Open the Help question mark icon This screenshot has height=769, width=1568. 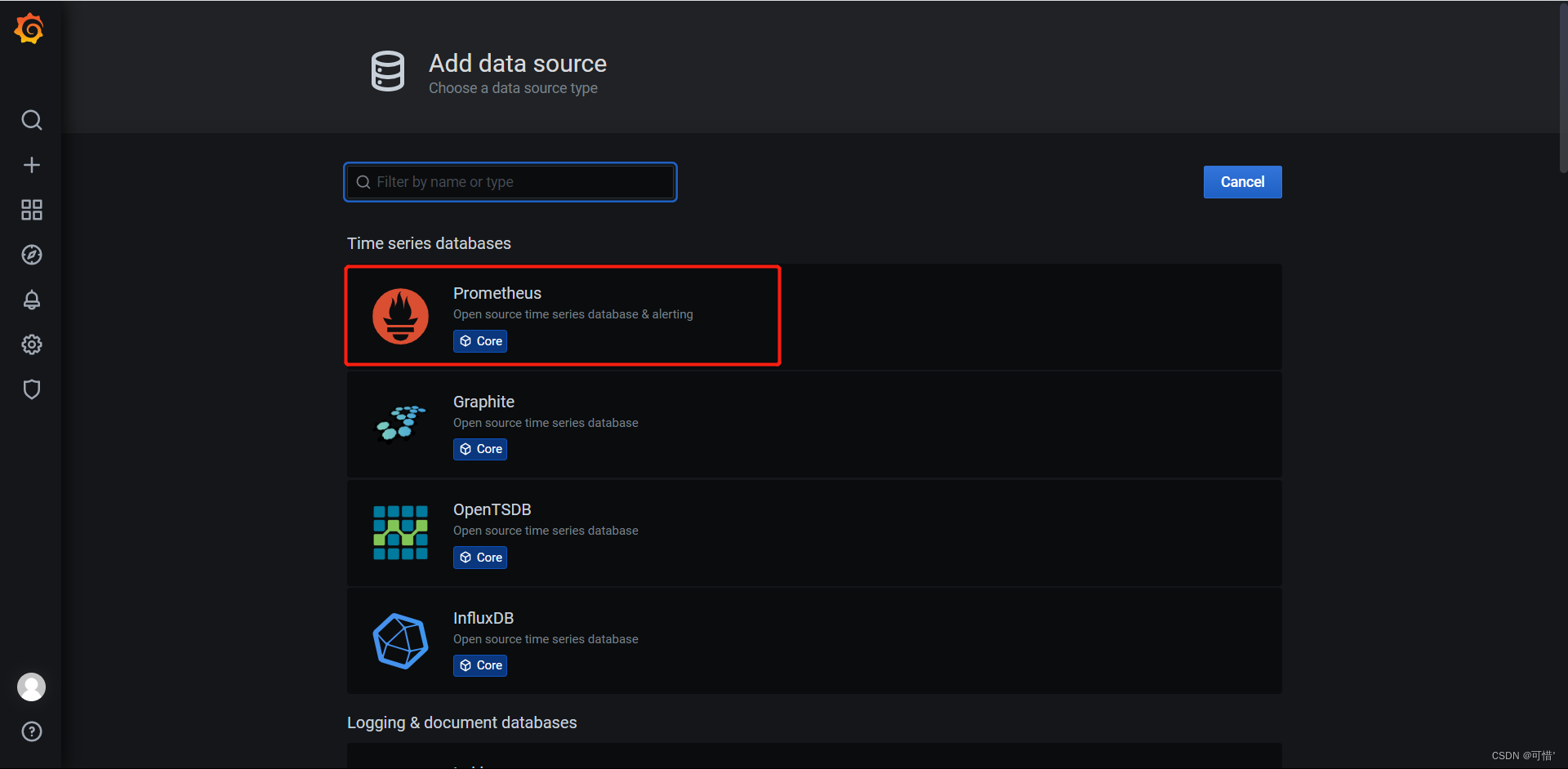tap(31, 731)
